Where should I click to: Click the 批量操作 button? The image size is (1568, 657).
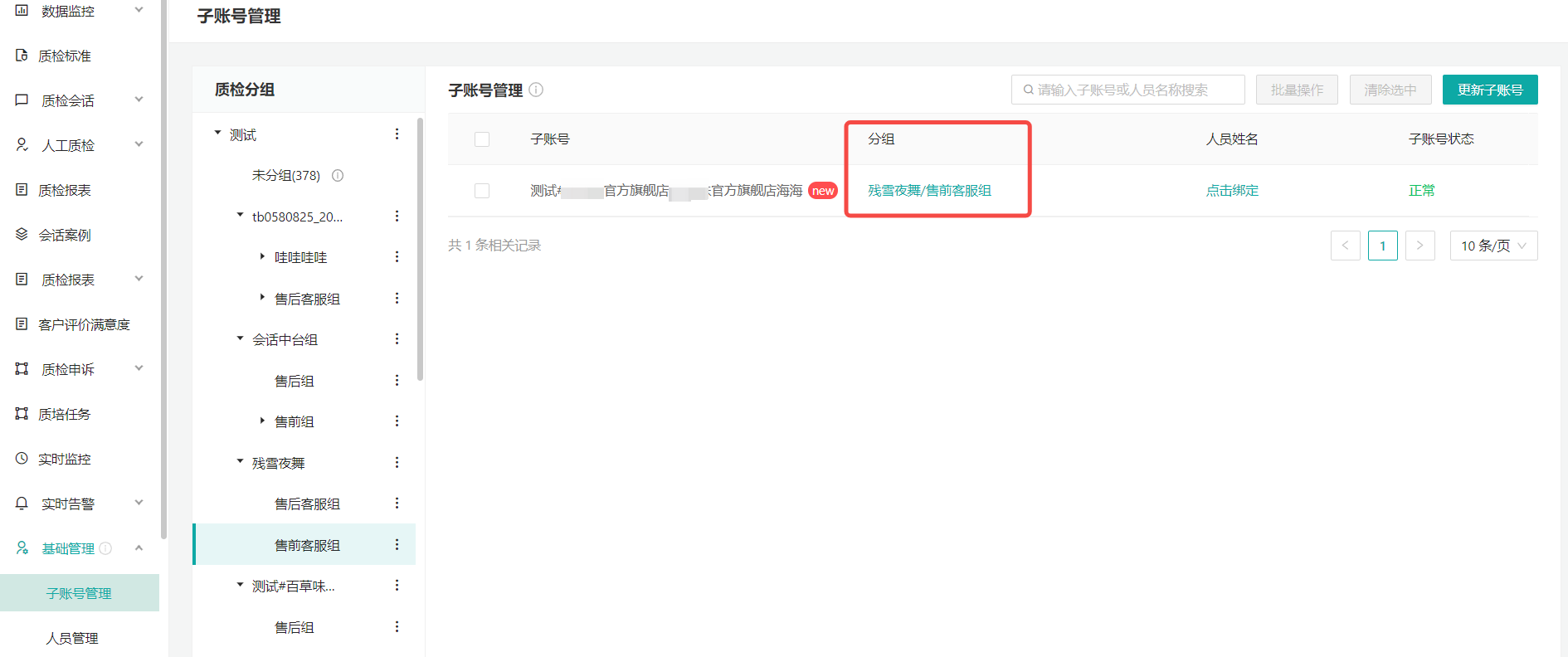pos(1297,90)
